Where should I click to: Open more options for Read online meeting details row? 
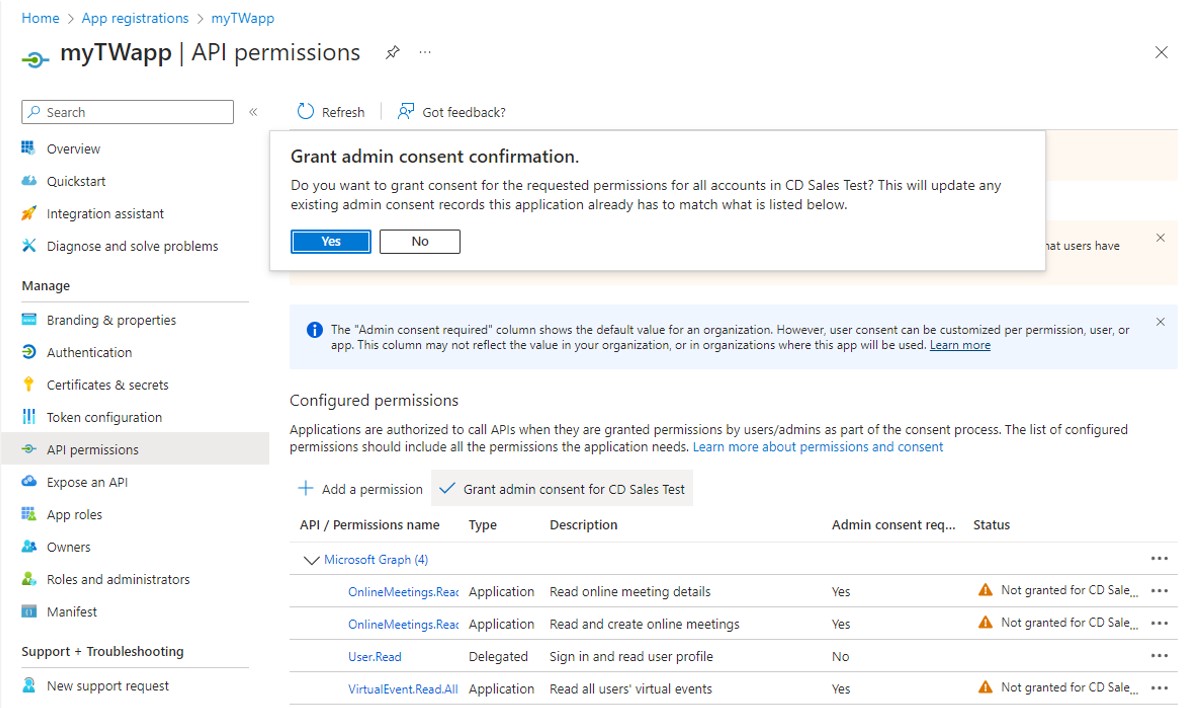tap(1159, 591)
